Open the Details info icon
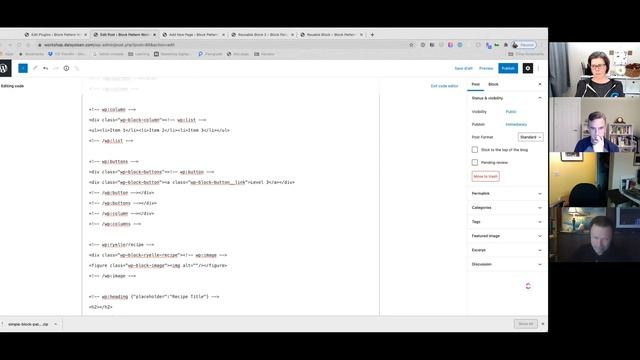 pyautogui.click(x=66, y=68)
